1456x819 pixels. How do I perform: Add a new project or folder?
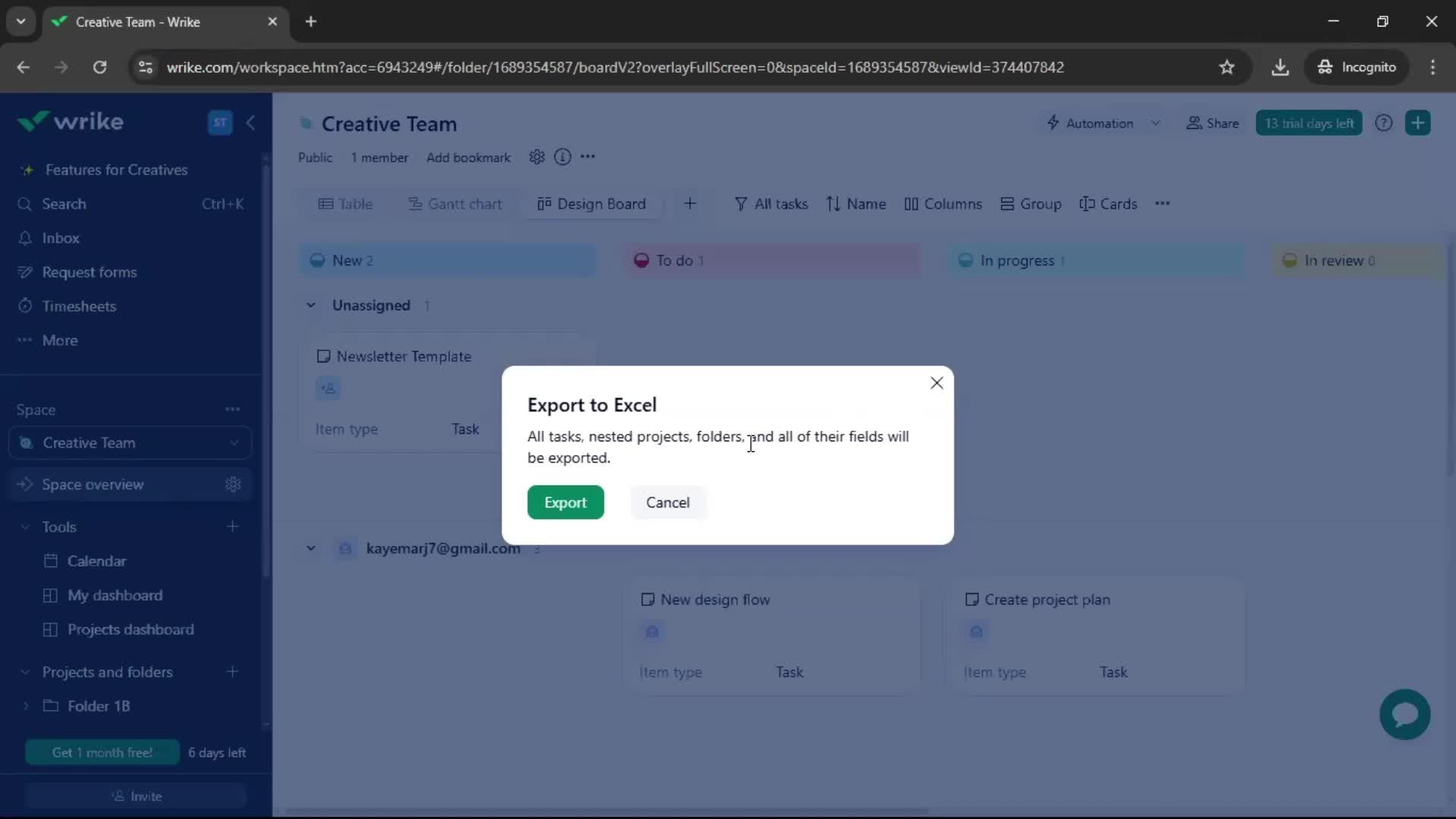[x=233, y=671]
